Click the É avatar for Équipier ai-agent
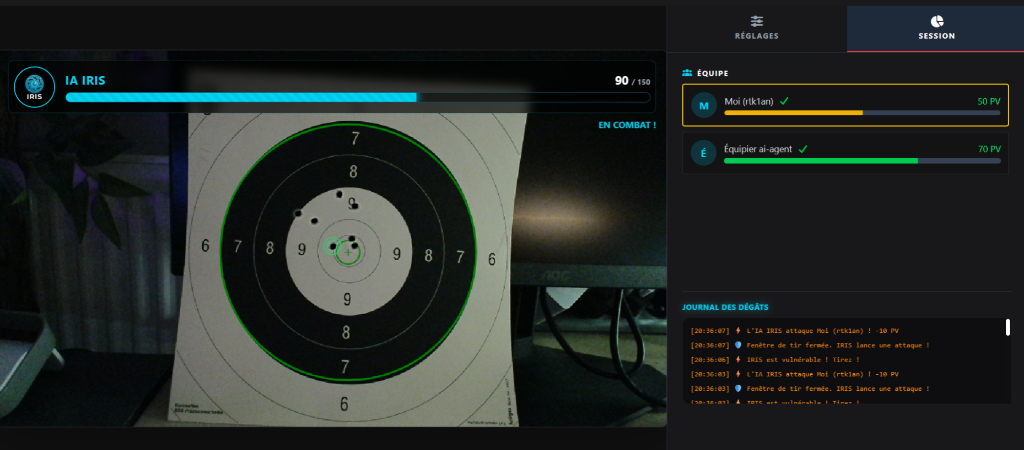Image resolution: width=1024 pixels, height=450 pixels. (703, 153)
